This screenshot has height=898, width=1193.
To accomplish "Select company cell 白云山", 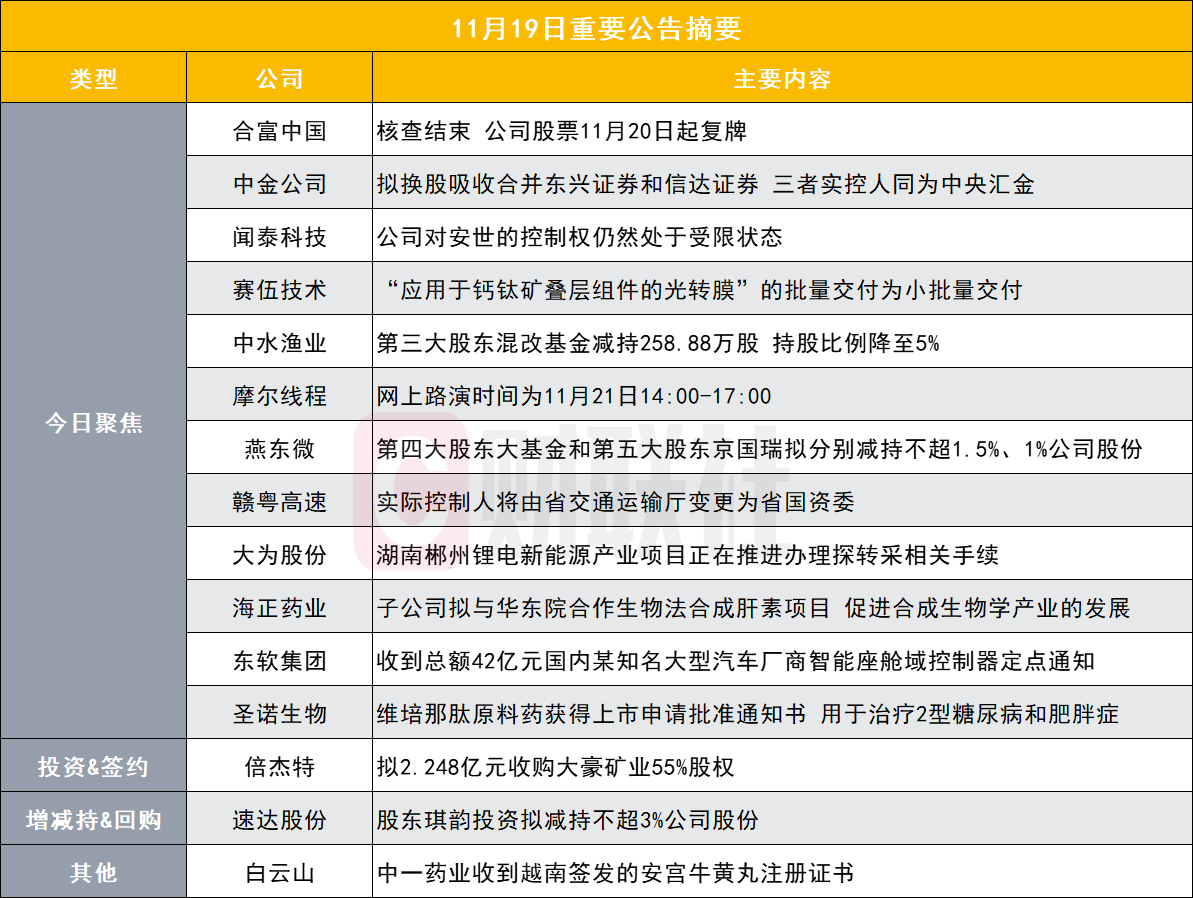I will coord(279,872).
